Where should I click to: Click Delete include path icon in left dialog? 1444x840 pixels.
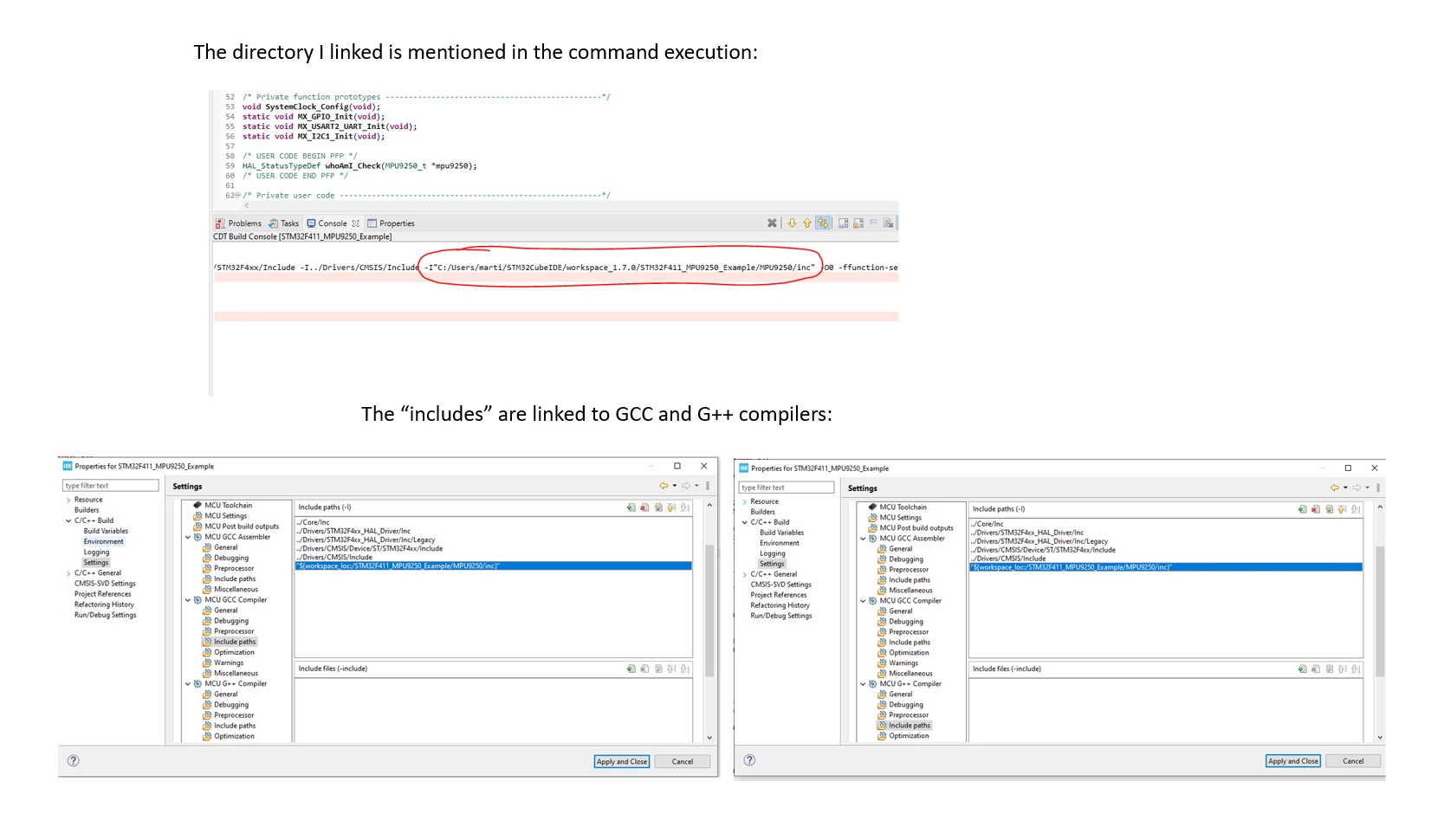[644, 507]
